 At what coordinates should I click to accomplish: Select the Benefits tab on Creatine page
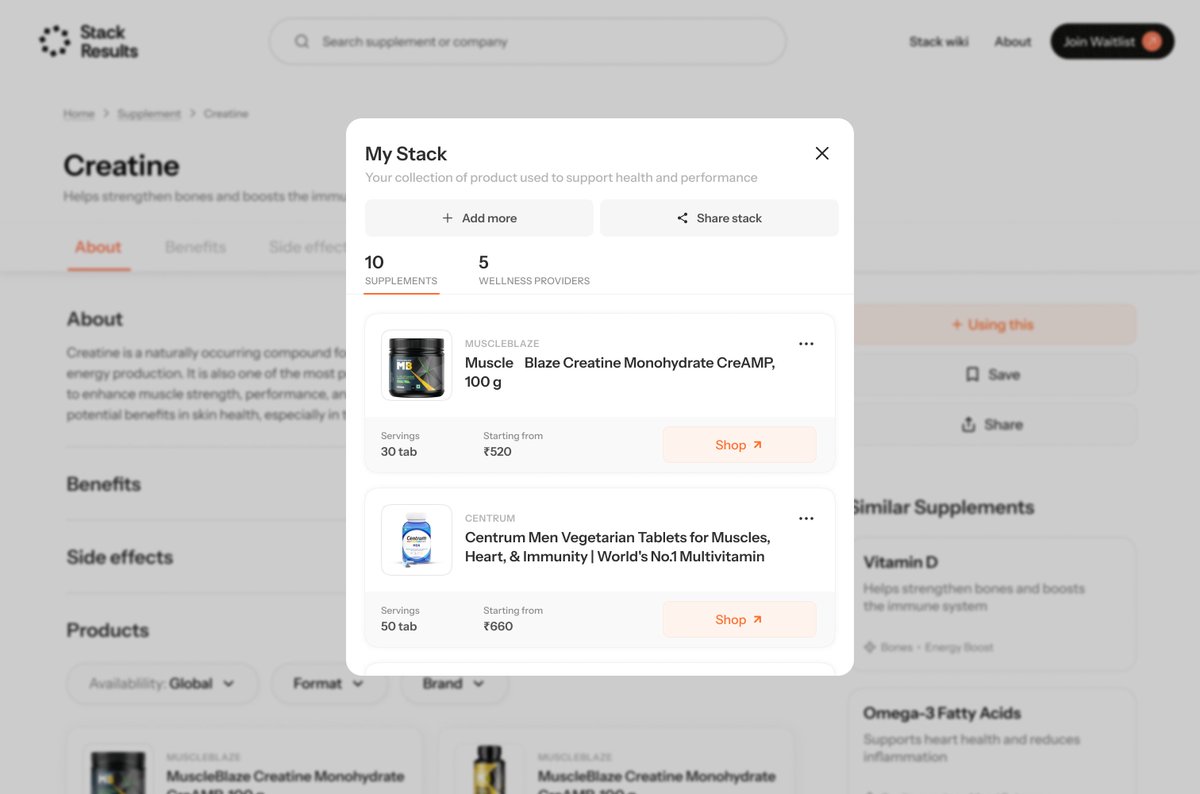click(196, 247)
